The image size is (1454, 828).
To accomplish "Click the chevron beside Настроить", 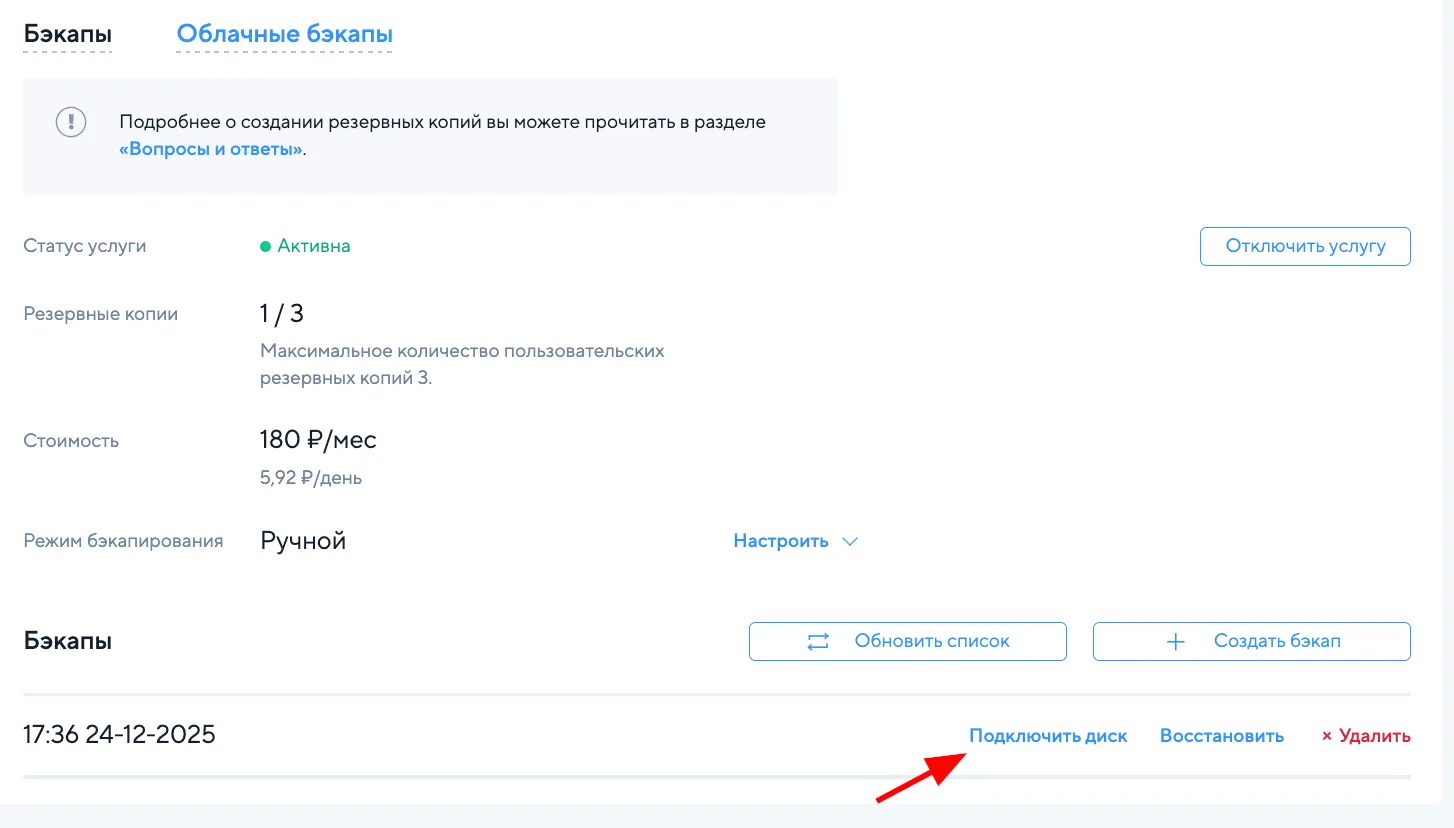I will 850,541.
